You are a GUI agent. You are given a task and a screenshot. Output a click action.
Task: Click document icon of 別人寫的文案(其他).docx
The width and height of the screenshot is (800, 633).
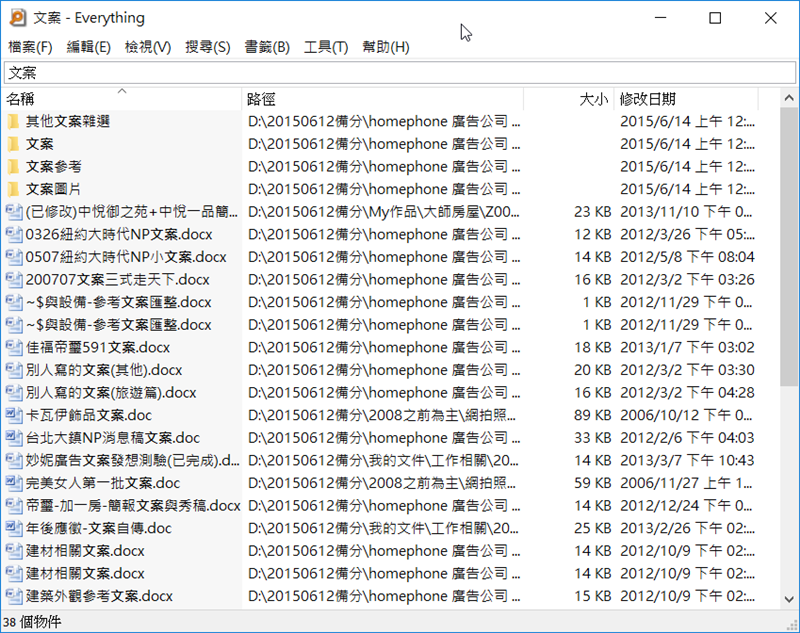[x=14, y=370]
